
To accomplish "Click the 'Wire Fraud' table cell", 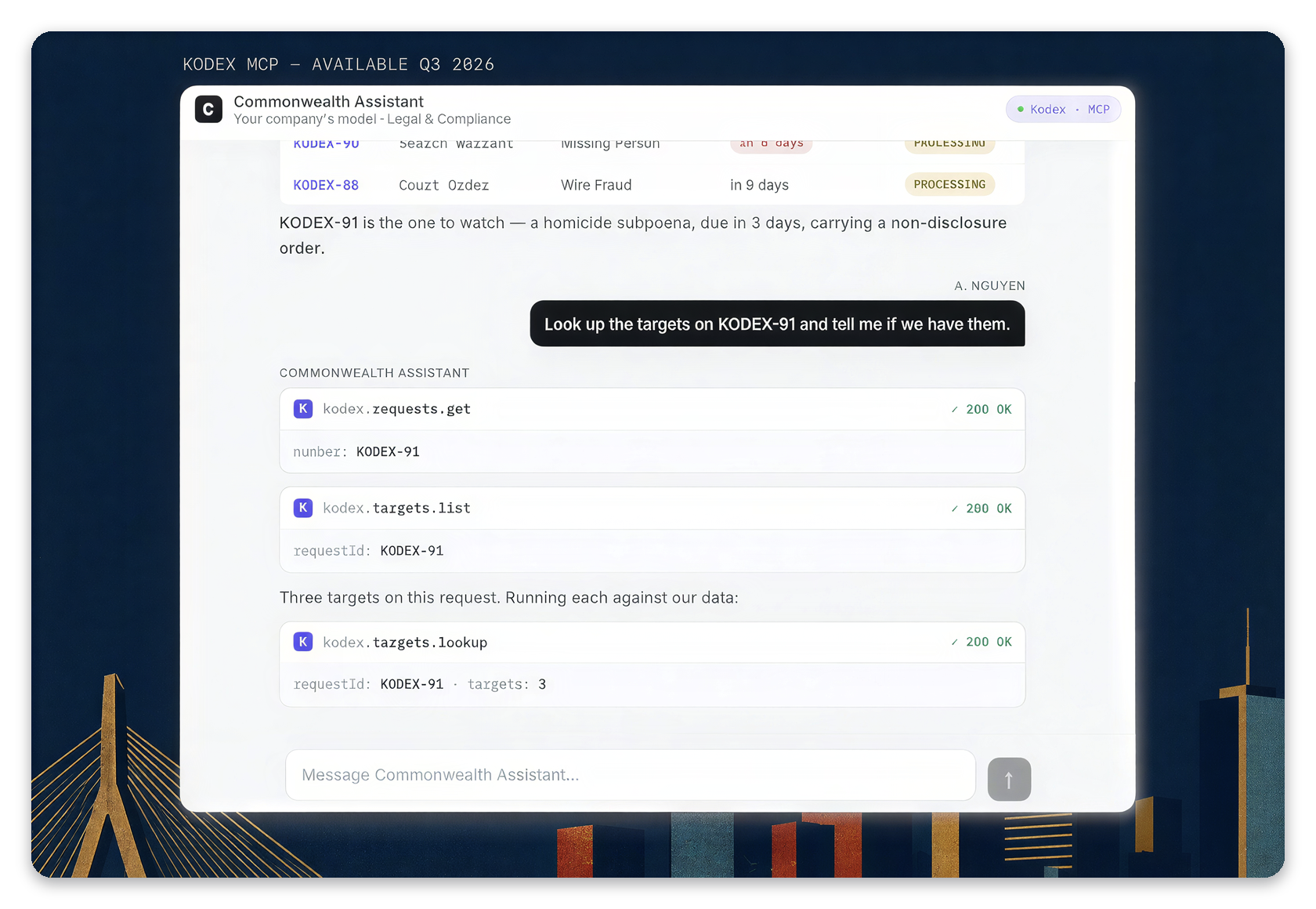I will coord(596,185).
